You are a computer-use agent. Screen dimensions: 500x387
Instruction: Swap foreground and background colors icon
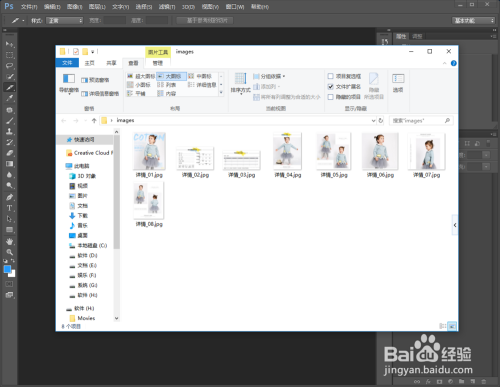click(13, 260)
